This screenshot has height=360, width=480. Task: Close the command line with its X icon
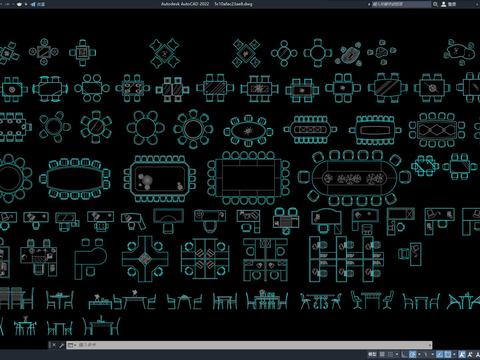pyautogui.click(x=54, y=345)
